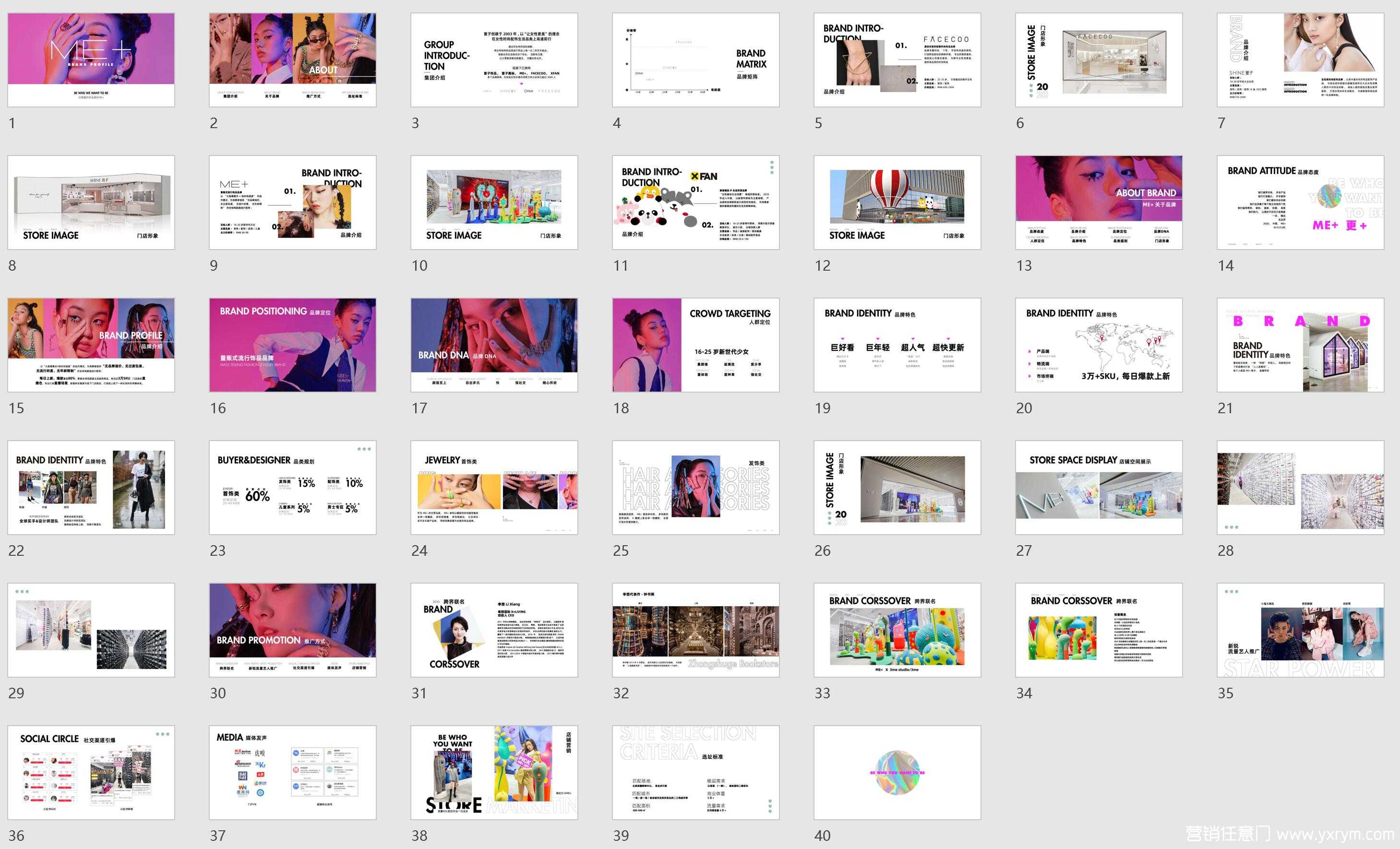
Task: Select slide 21 BRAND letters slide
Action: click(1301, 345)
